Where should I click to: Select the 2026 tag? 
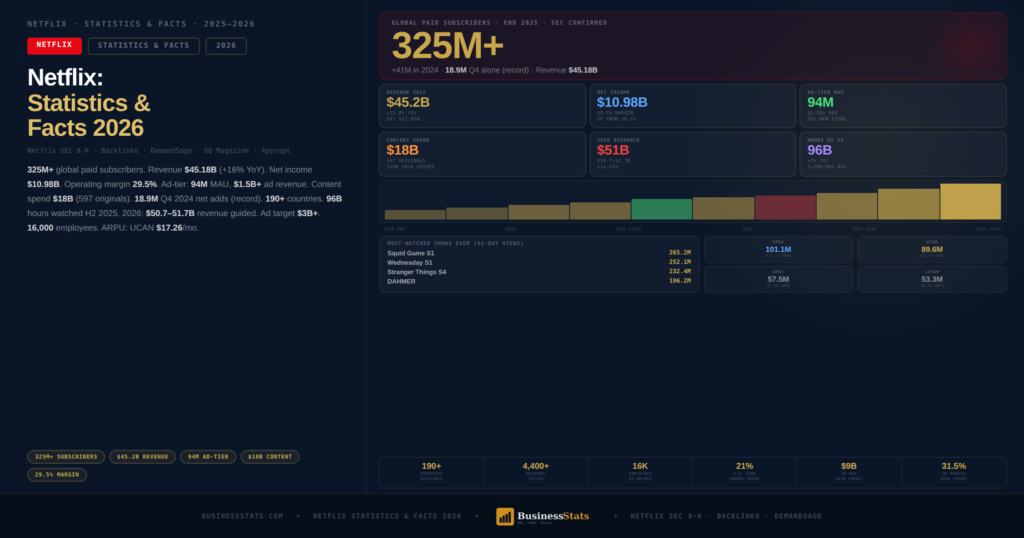(226, 46)
